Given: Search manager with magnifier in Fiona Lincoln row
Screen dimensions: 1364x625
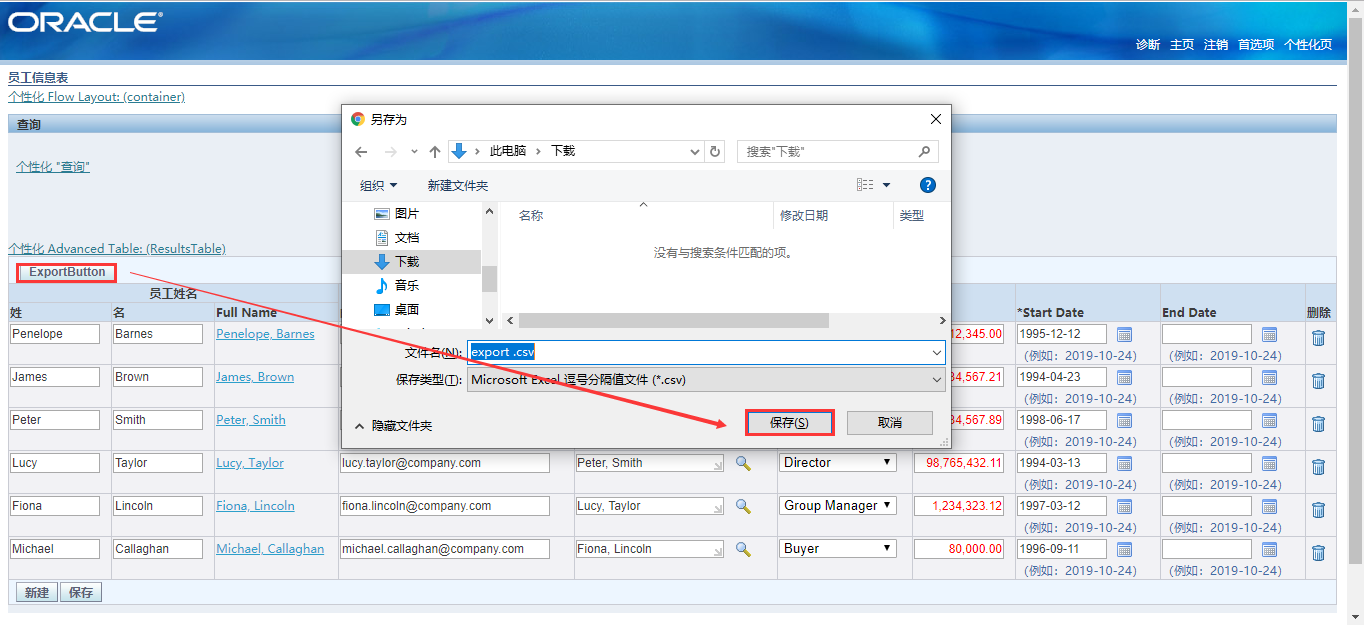Looking at the screenshot, I should (743, 506).
